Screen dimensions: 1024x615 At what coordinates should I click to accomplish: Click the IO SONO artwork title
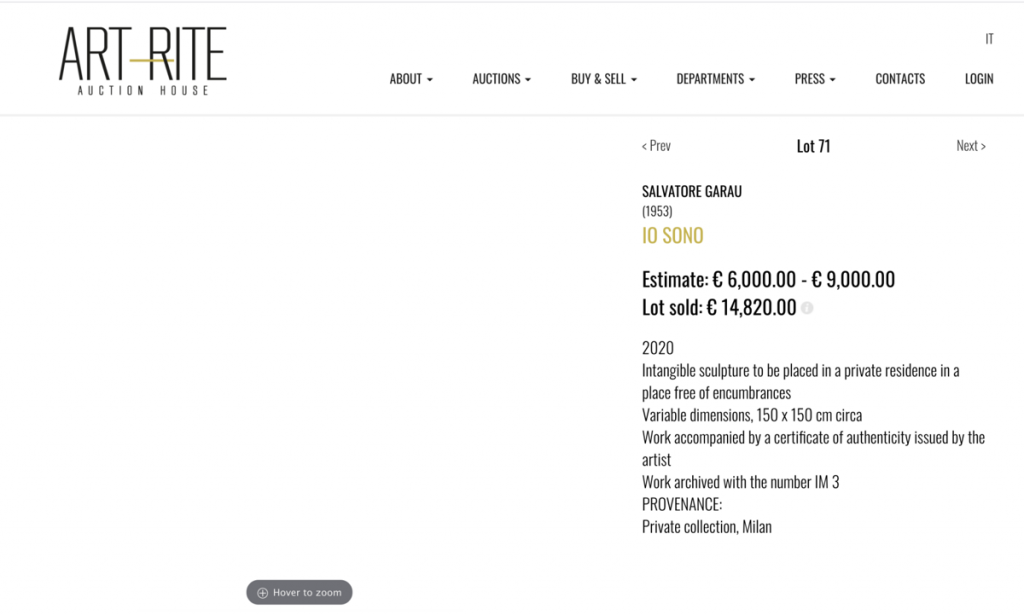(672, 236)
